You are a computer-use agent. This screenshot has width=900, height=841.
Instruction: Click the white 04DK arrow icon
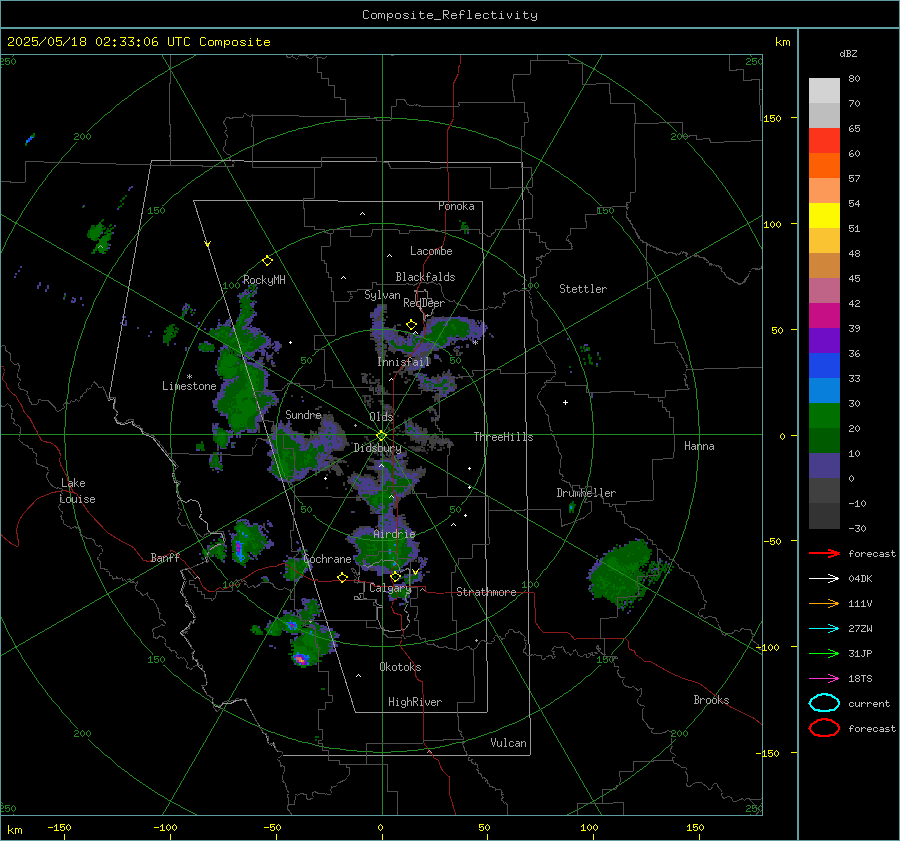[824, 579]
